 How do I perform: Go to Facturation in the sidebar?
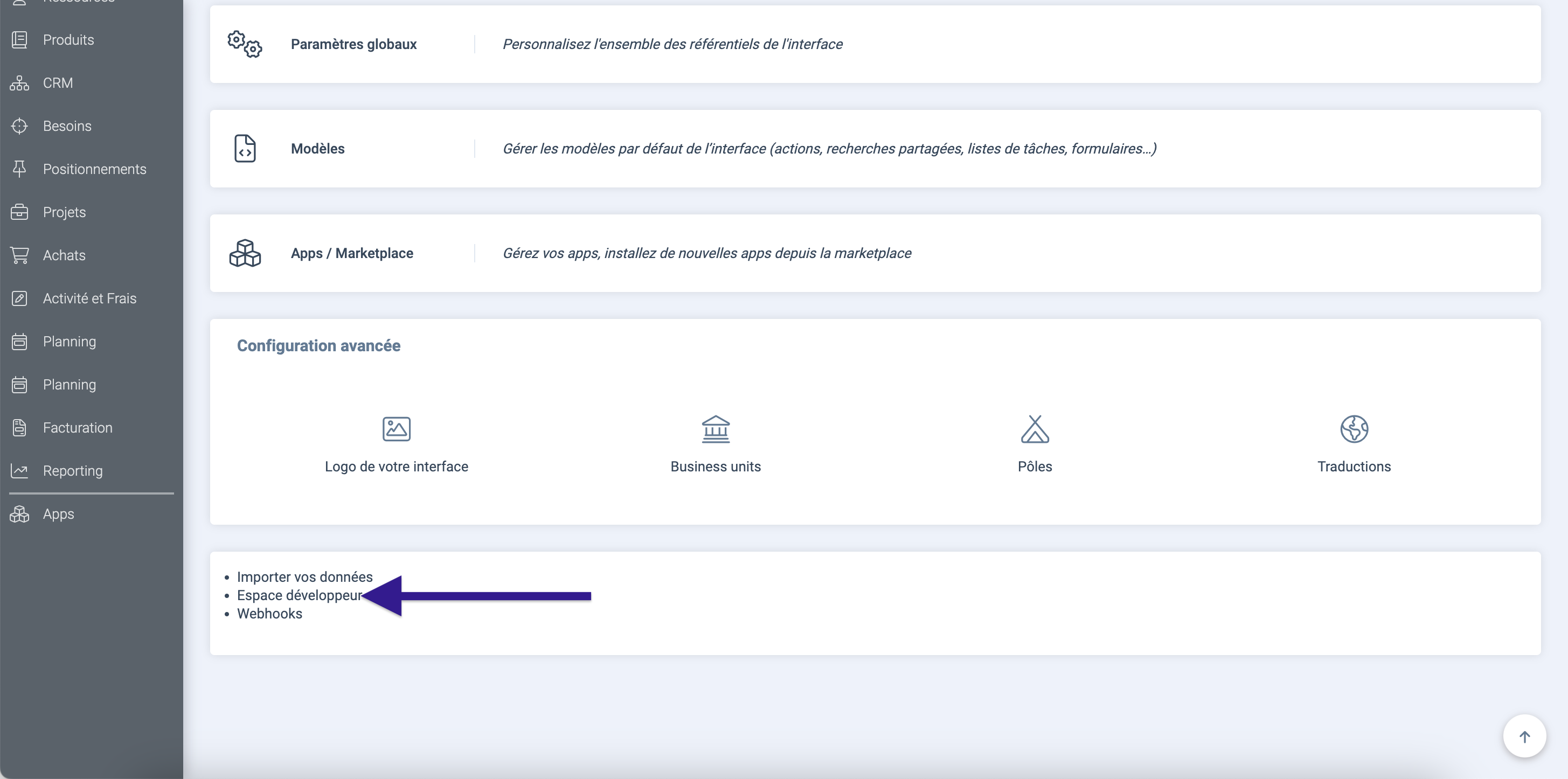click(x=77, y=428)
